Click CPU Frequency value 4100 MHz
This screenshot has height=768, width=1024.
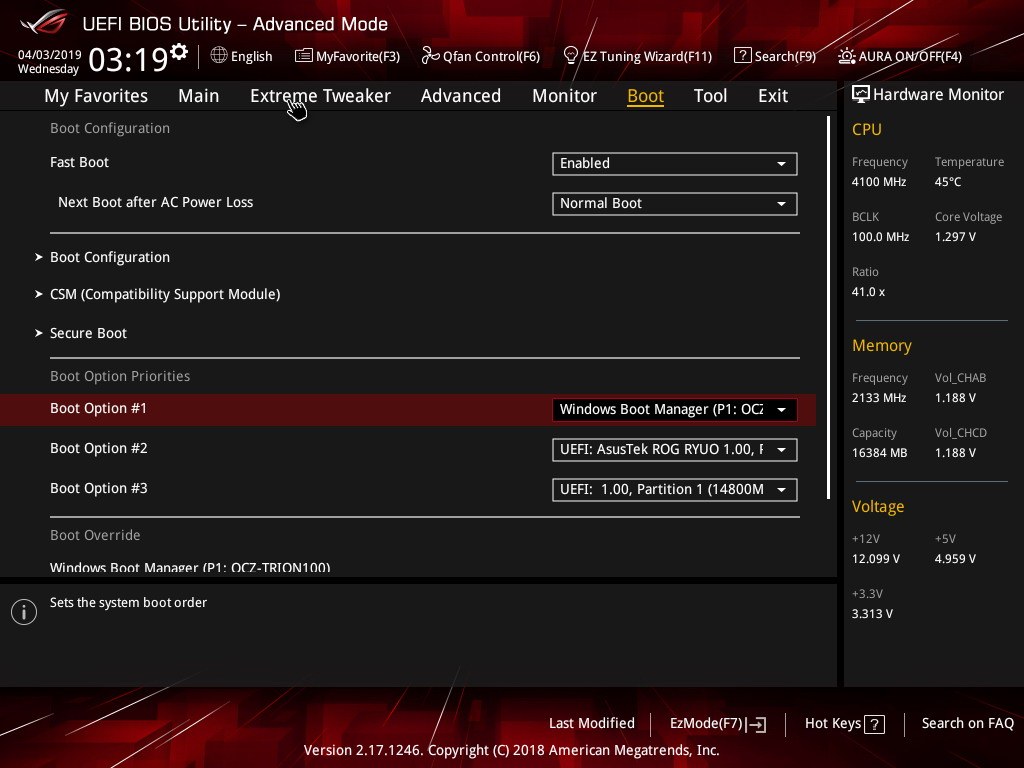pos(879,182)
